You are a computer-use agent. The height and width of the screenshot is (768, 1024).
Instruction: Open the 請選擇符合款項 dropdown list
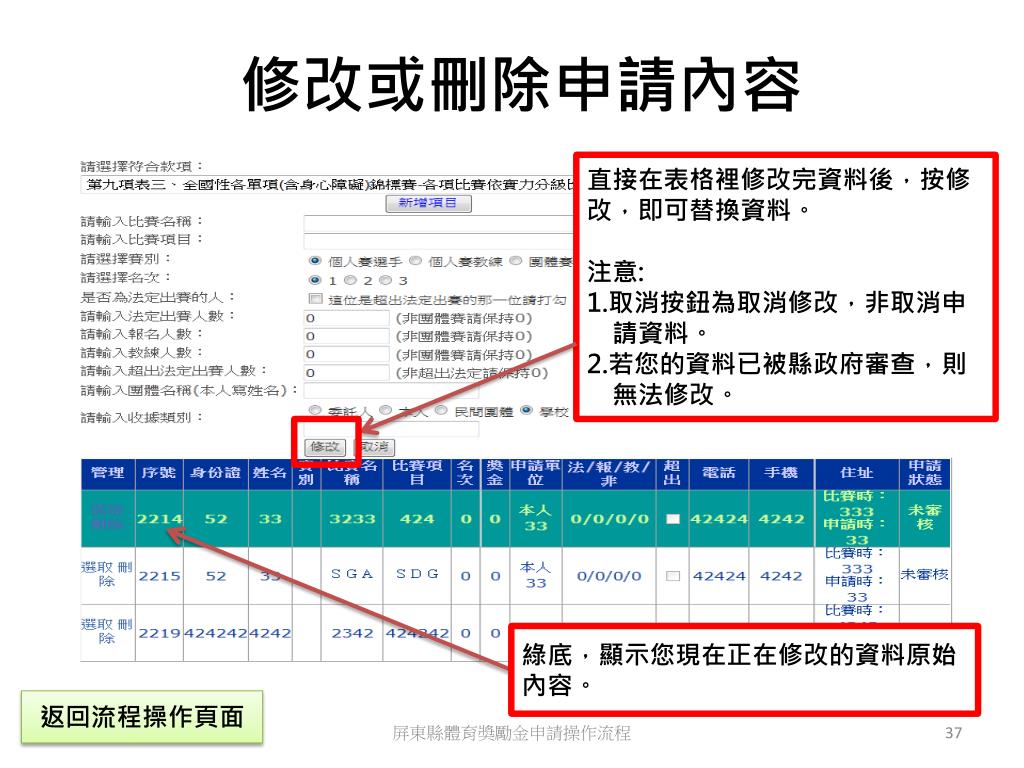328,185
